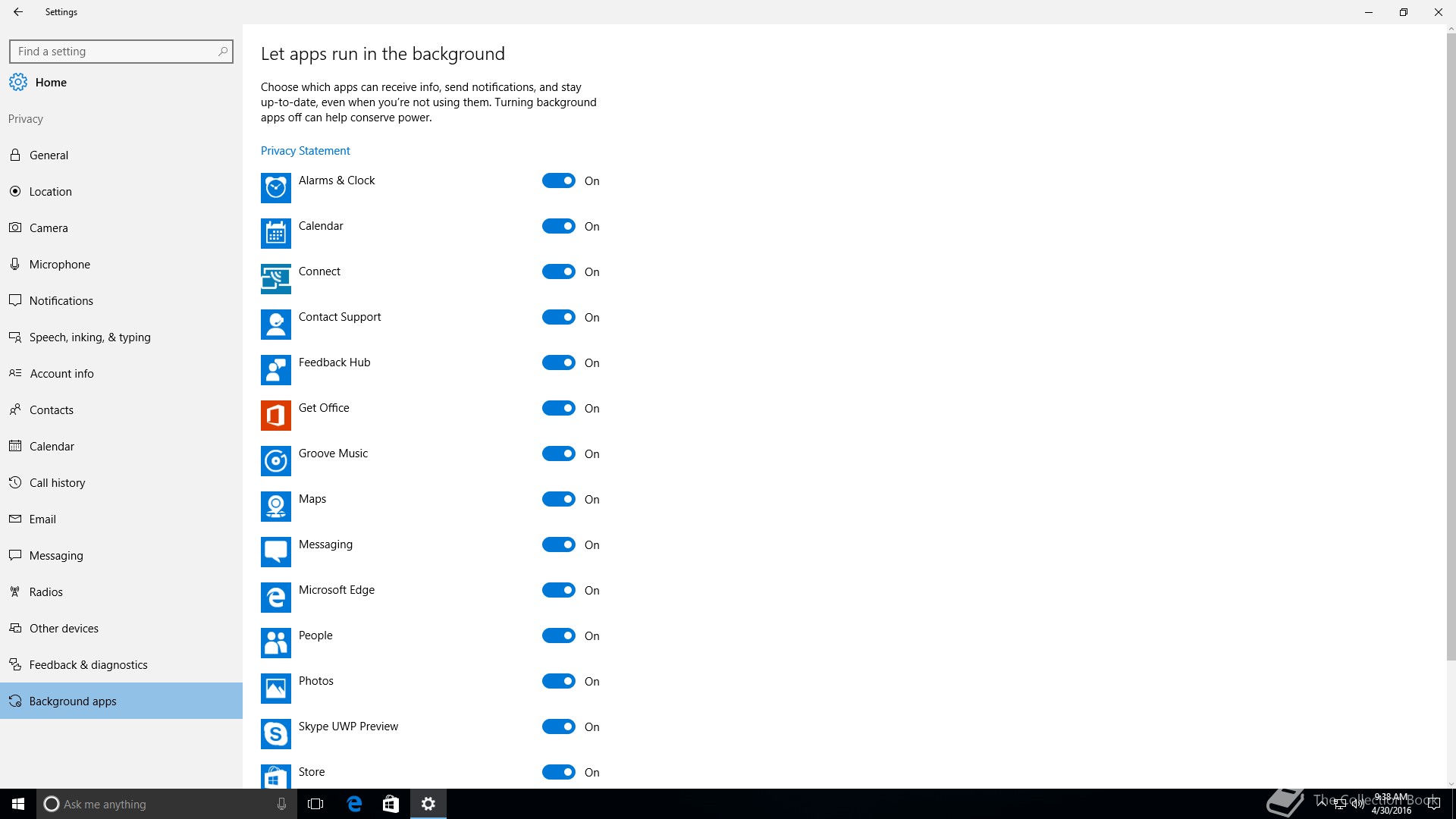
Task: Turn off Messaging background toggle
Action: point(559,544)
